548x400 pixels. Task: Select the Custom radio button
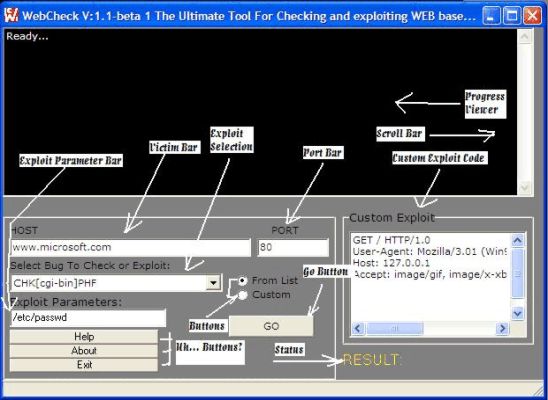[243, 295]
